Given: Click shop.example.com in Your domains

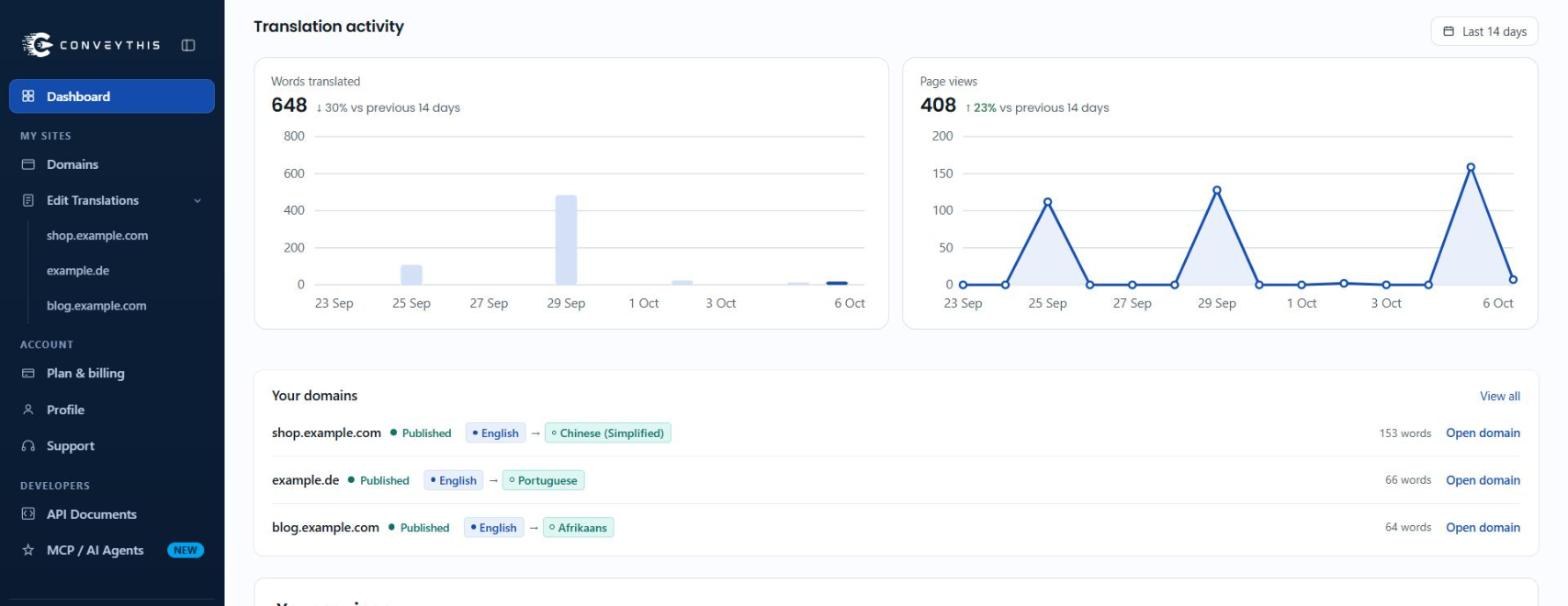Looking at the screenshot, I should click(x=326, y=433).
